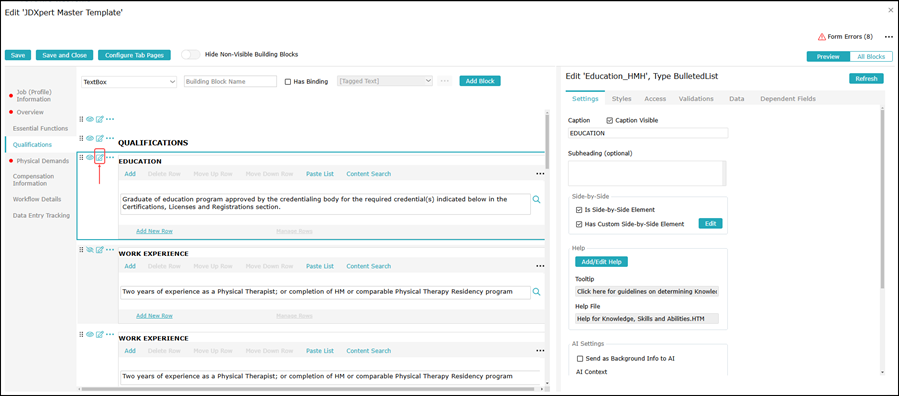
Task: Click the Caption field containing EDUCATION
Action: tap(648, 133)
